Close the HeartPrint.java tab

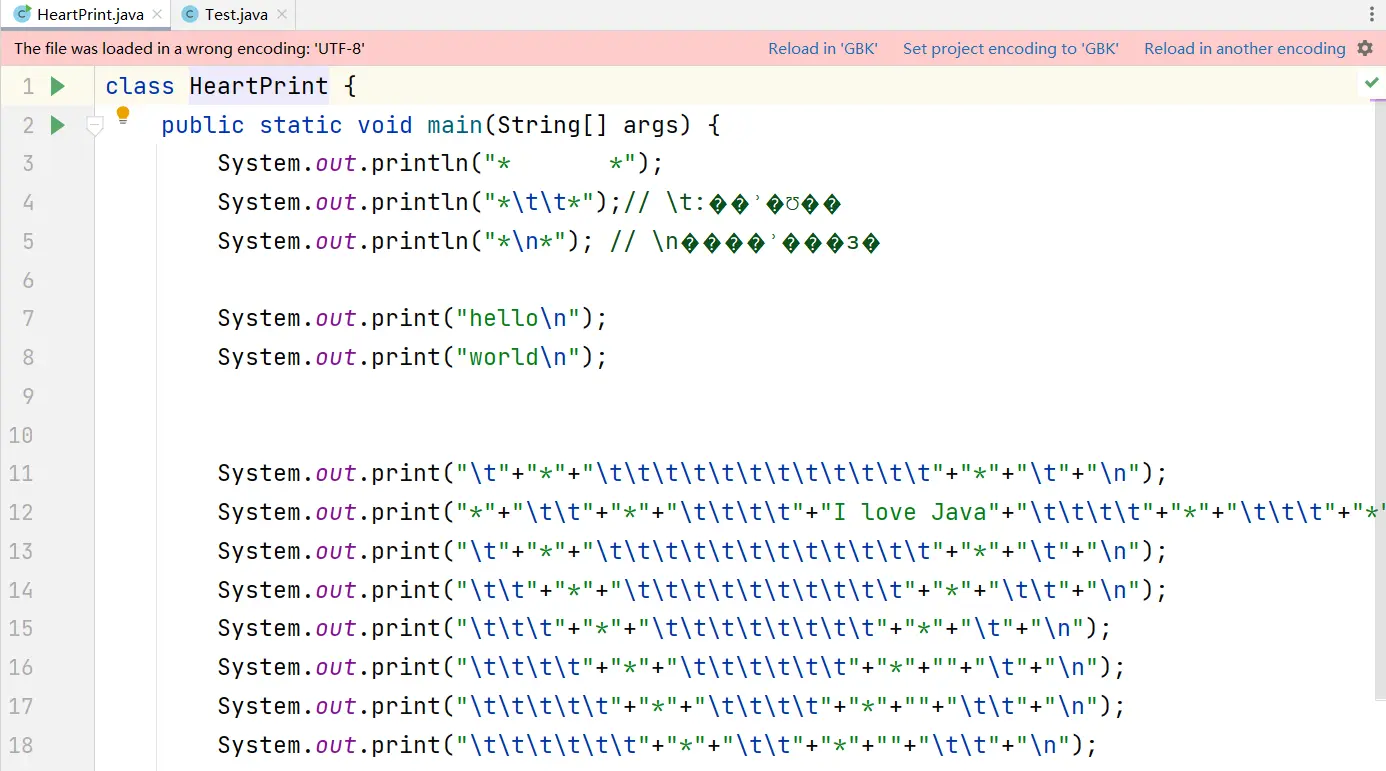coord(157,15)
